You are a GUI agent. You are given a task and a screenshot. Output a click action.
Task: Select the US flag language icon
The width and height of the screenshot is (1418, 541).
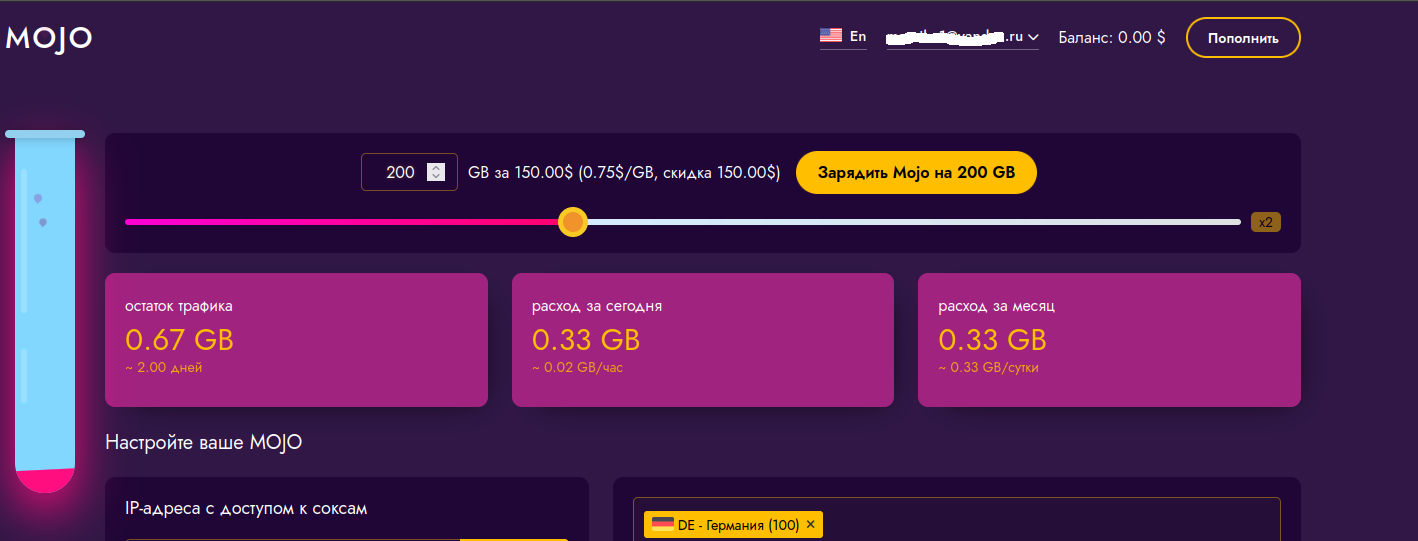[831, 35]
